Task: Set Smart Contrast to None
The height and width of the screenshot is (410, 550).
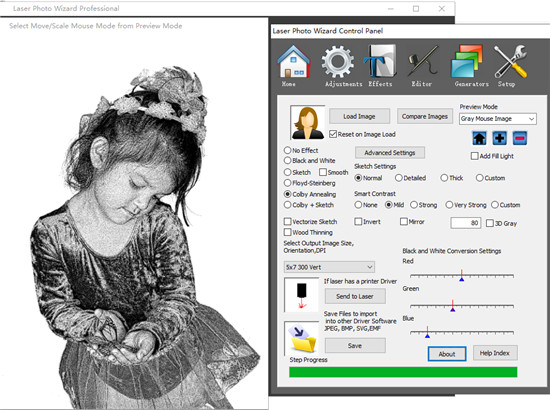Action: 358,205
